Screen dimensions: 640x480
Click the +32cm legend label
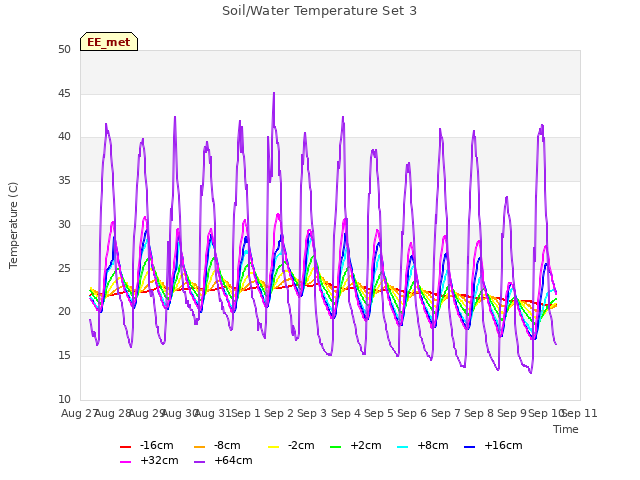click(x=159, y=460)
